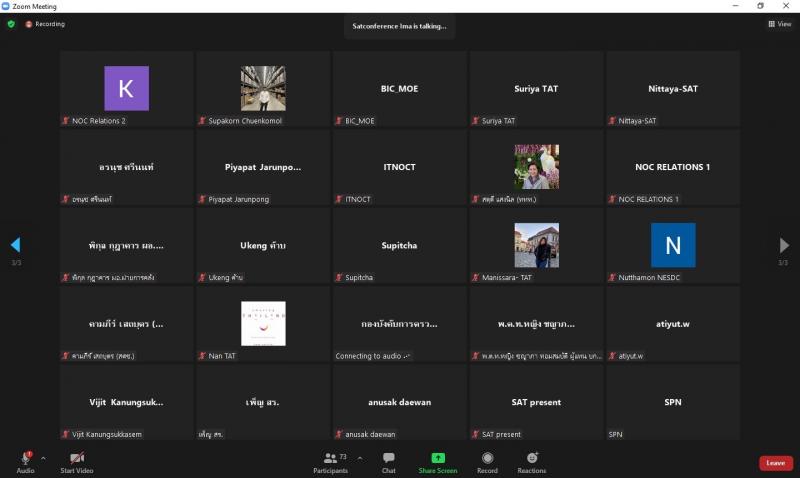This screenshot has height=478, width=800.
Task: Select the Piyapat Jarunpong participant tile
Action: point(263,167)
